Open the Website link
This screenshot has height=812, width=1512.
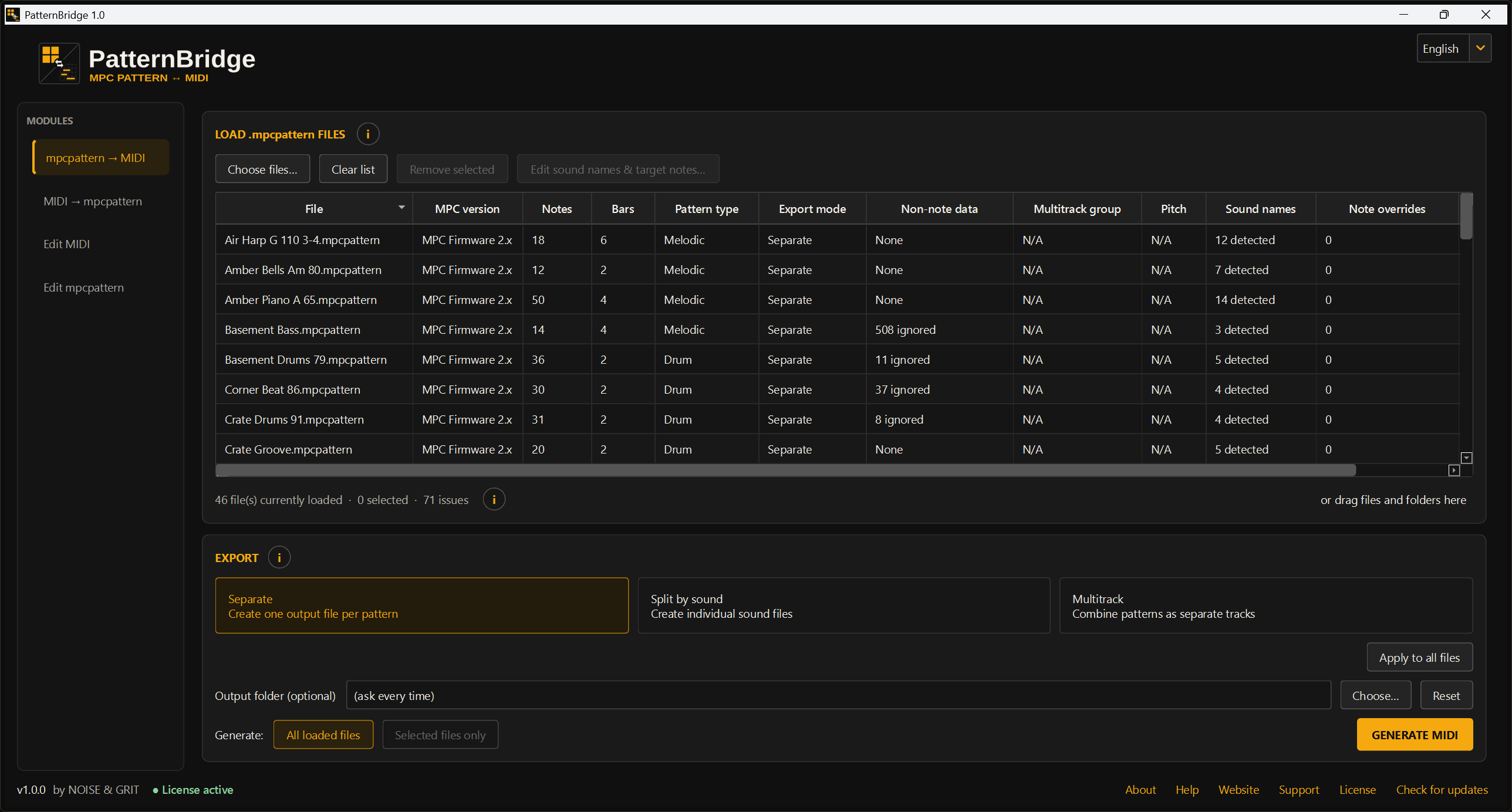pos(1238,790)
